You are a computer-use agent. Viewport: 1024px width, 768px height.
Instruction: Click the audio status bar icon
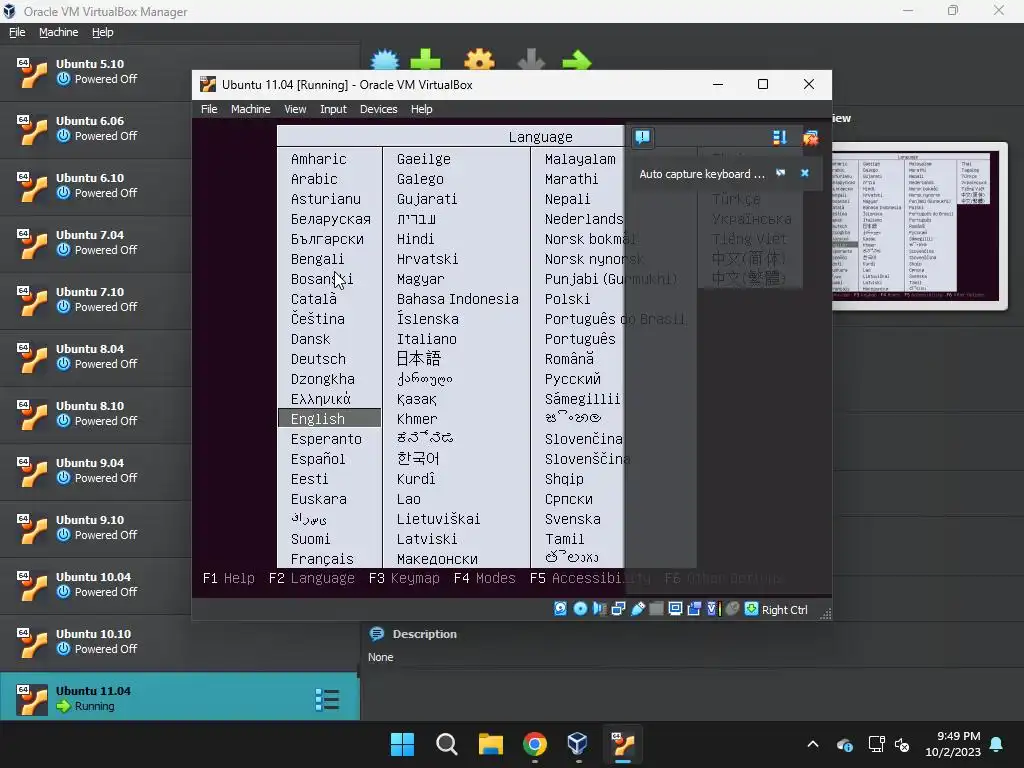[x=599, y=609]
